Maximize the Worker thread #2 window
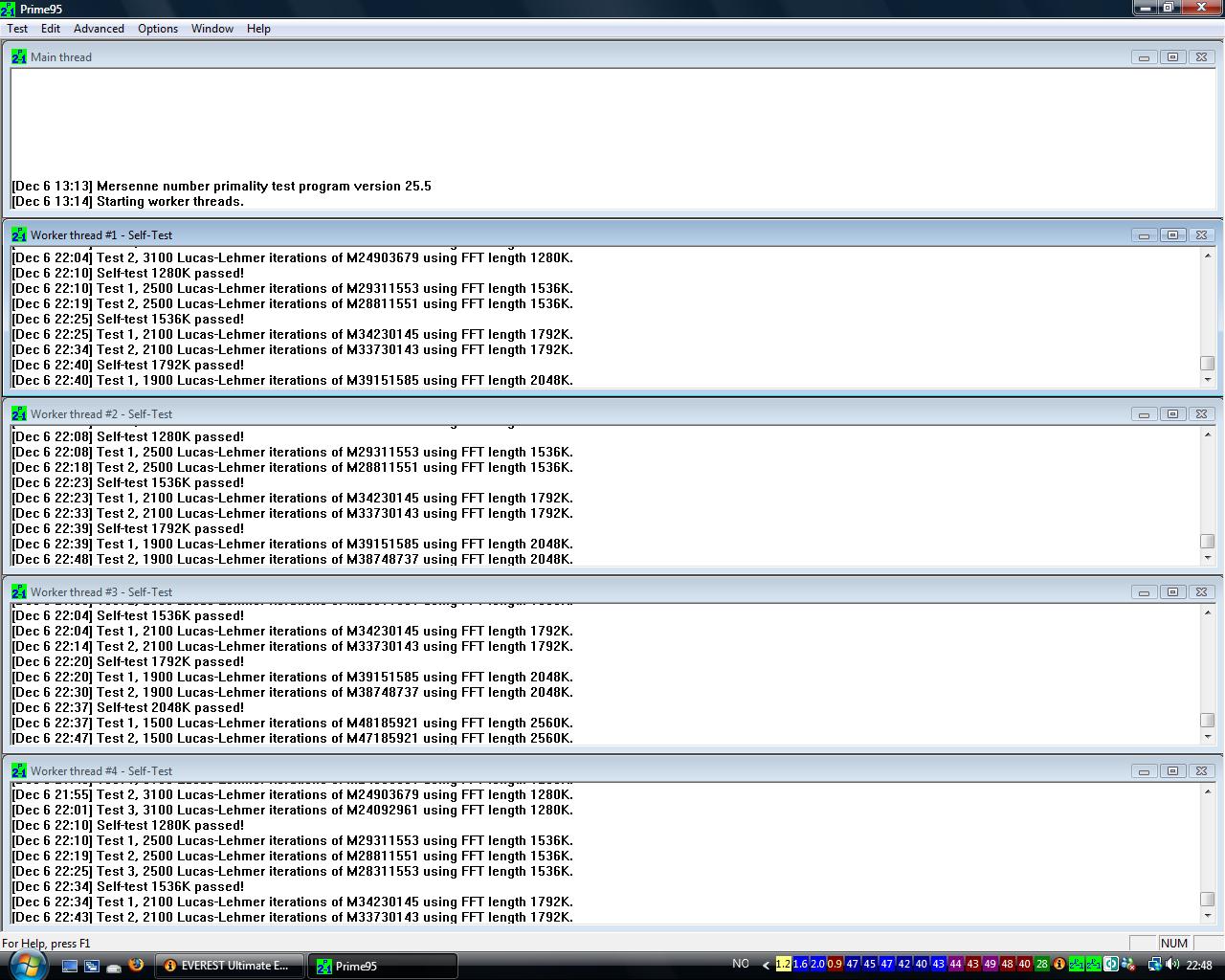The image size is (1225, 980). pyautogui.click(x=1172, y=414)
